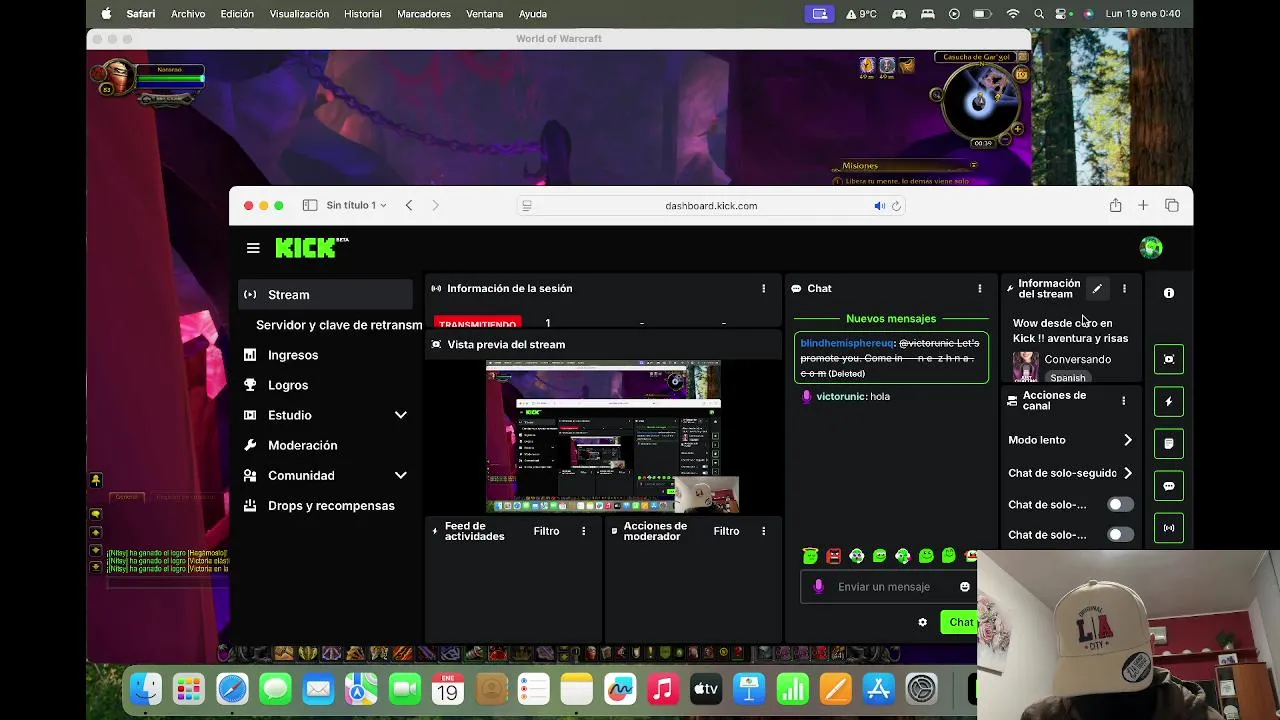Screen dimensions: 1280x720
Task: Open Información del stream three-dot menu
Action: click(1124, 289)
